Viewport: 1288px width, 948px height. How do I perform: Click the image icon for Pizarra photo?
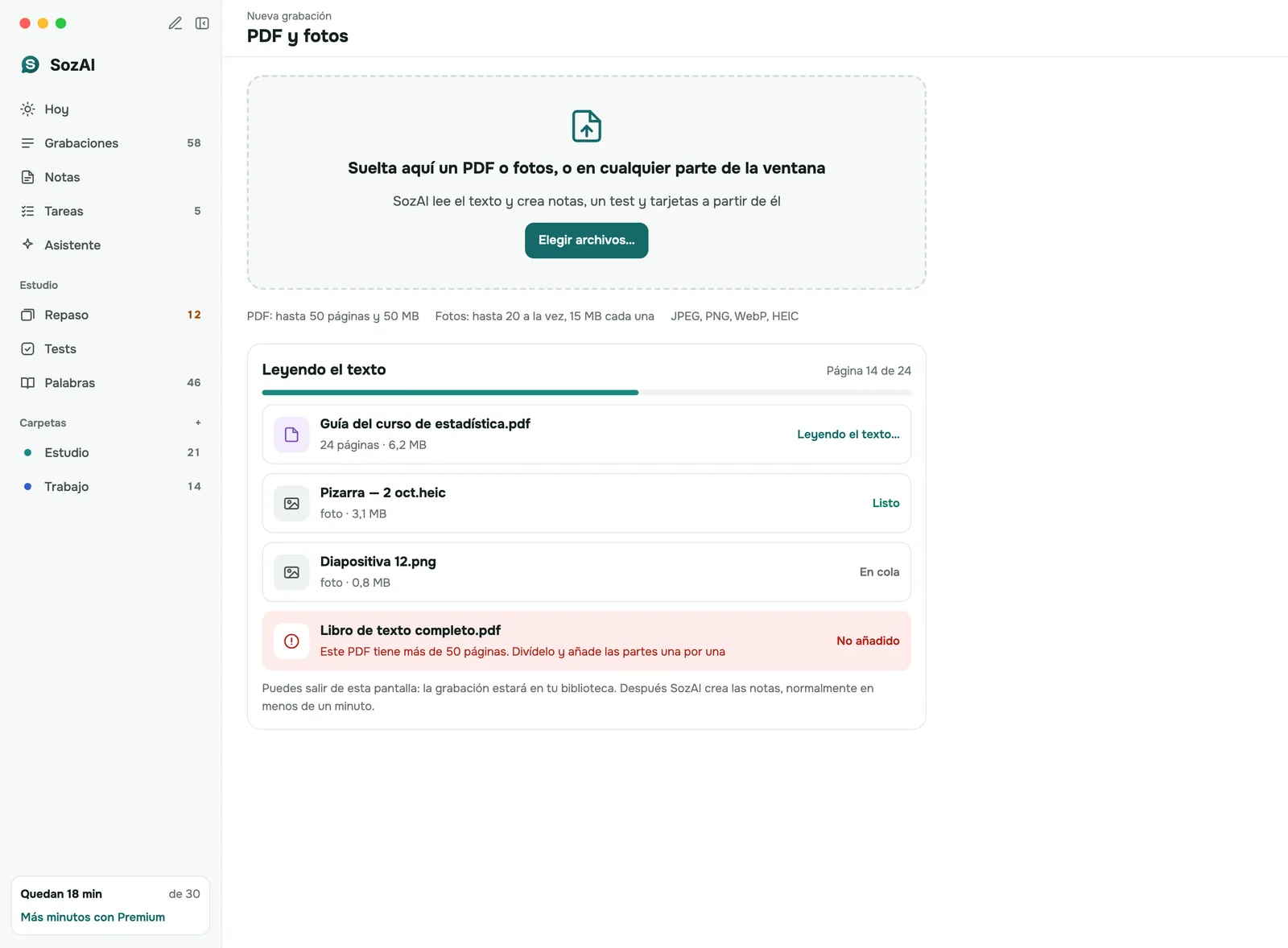click(x=291, y=503)
